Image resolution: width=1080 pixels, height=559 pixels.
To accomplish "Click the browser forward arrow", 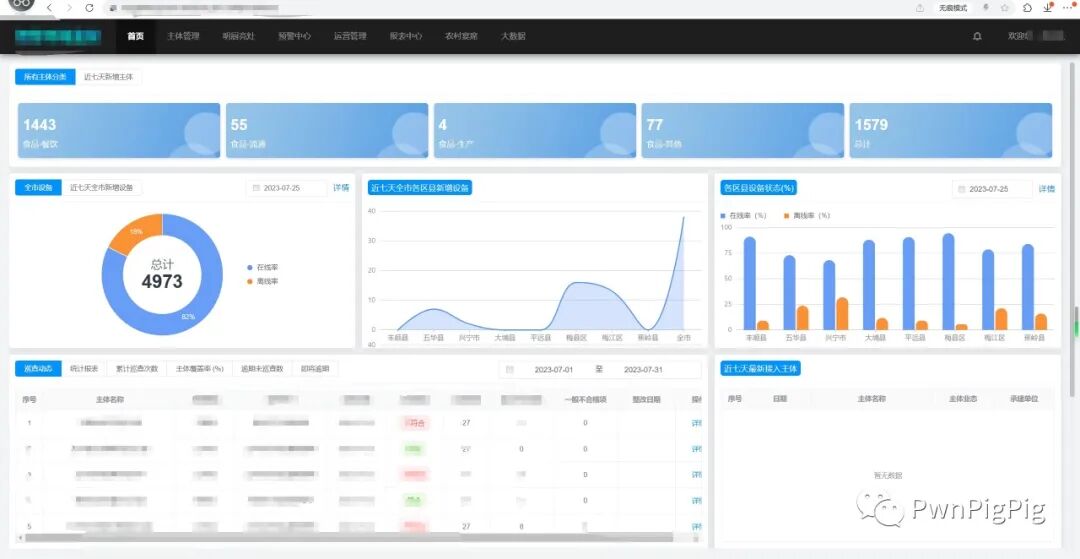I will point(69,8).
